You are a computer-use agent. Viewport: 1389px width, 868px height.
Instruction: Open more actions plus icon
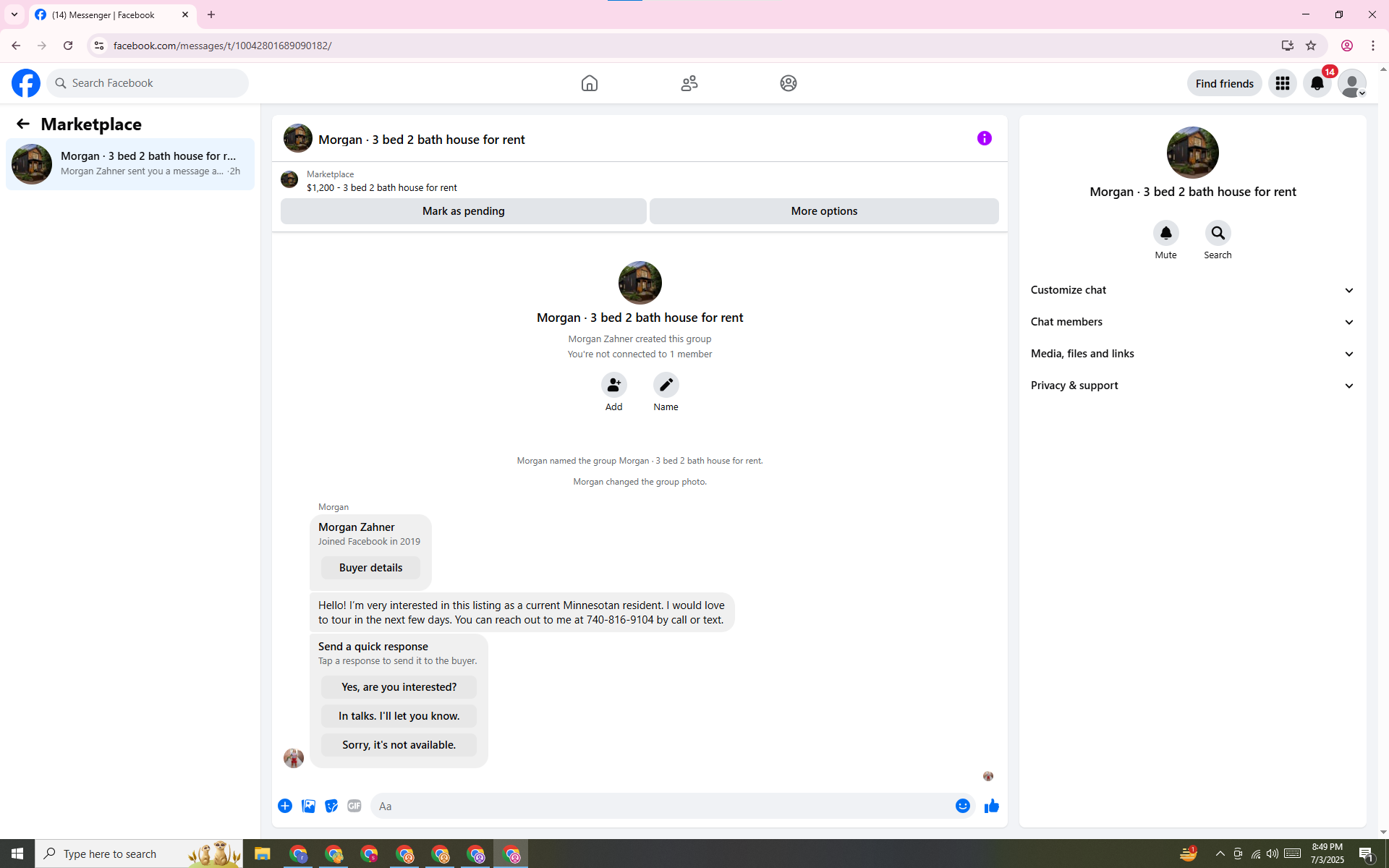[285, 806]
